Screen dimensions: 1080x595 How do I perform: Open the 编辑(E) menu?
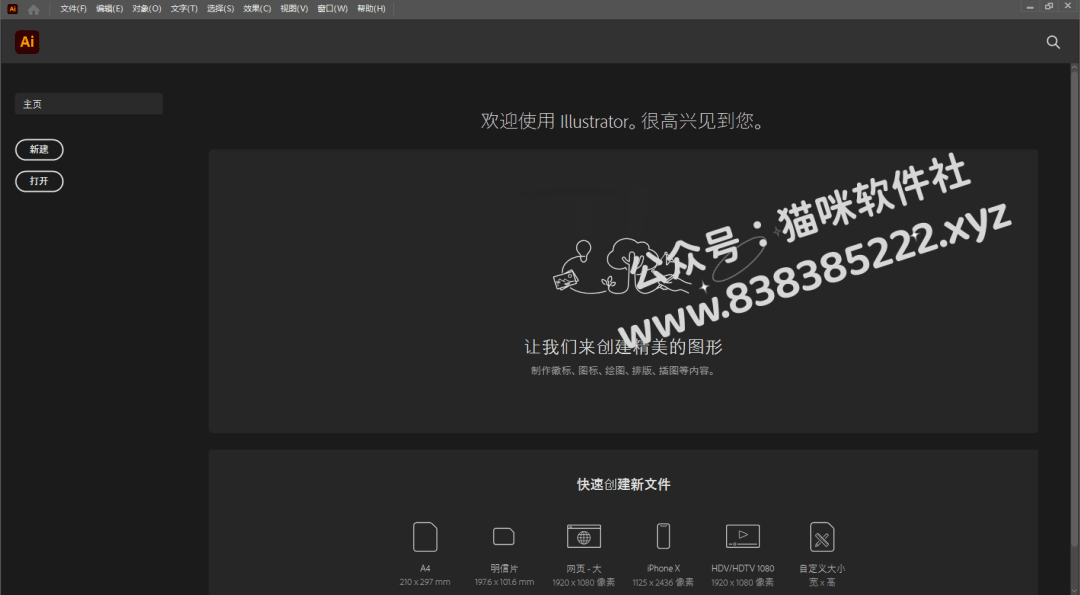click(110, 9)
